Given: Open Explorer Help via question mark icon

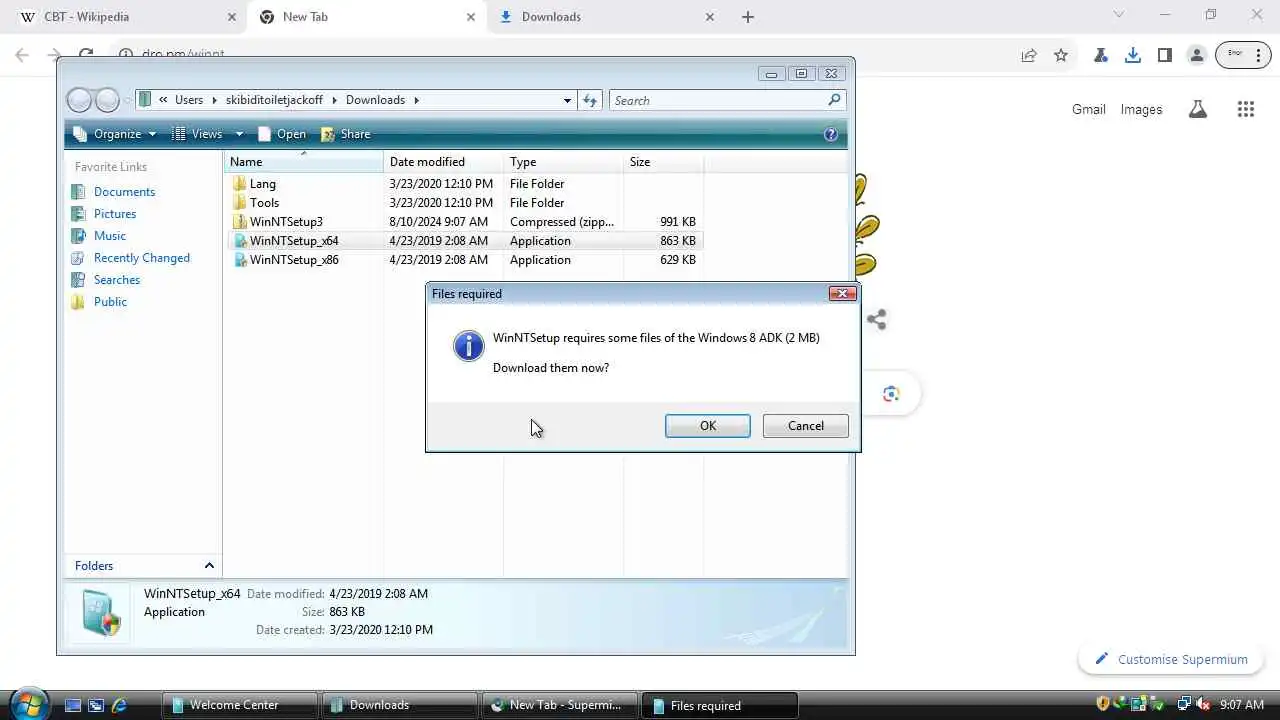Looking at the screenshot, I should click(830, 134).
